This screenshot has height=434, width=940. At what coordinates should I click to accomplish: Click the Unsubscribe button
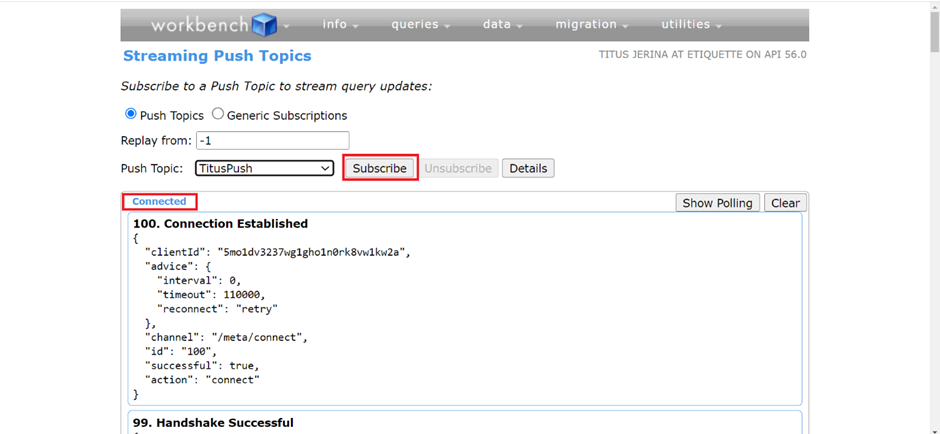458,168
